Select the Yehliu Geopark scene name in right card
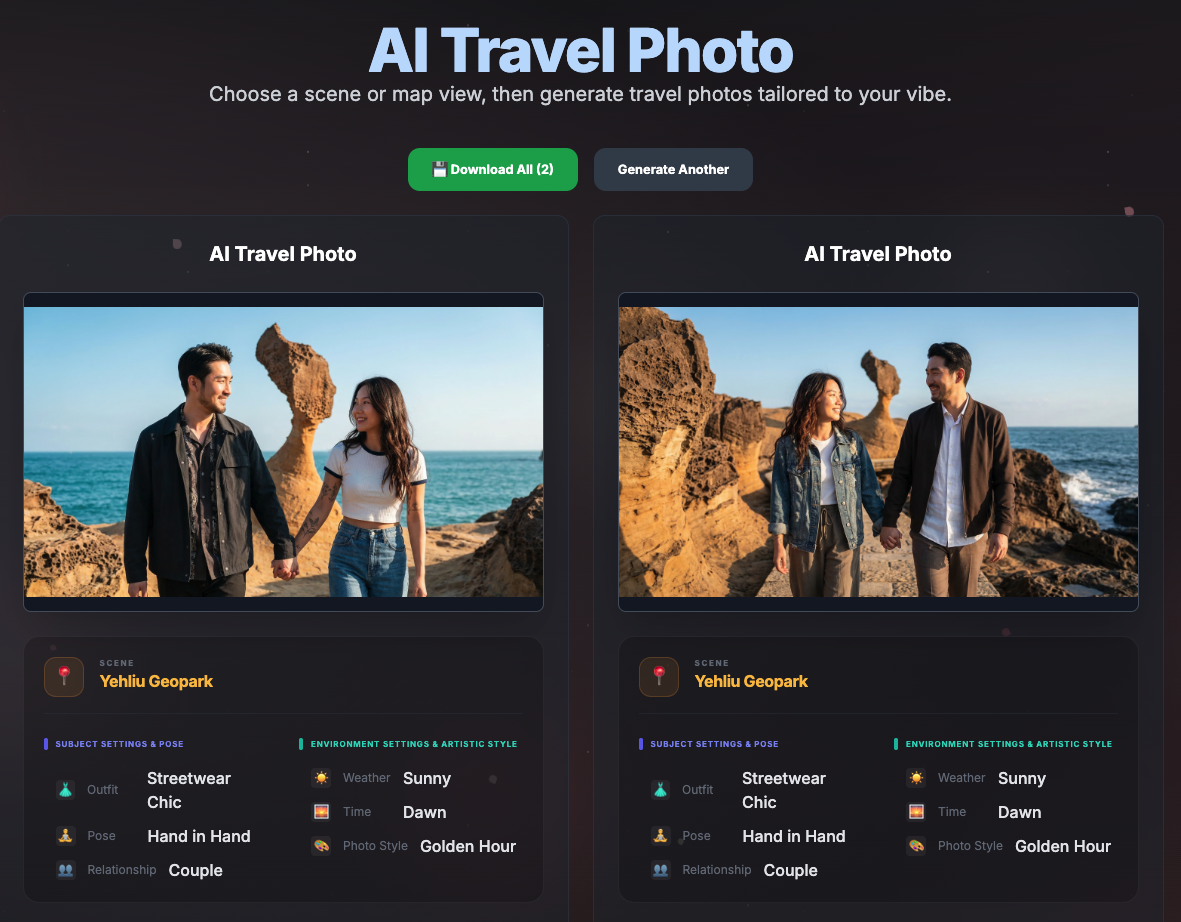 pos(751,681)
